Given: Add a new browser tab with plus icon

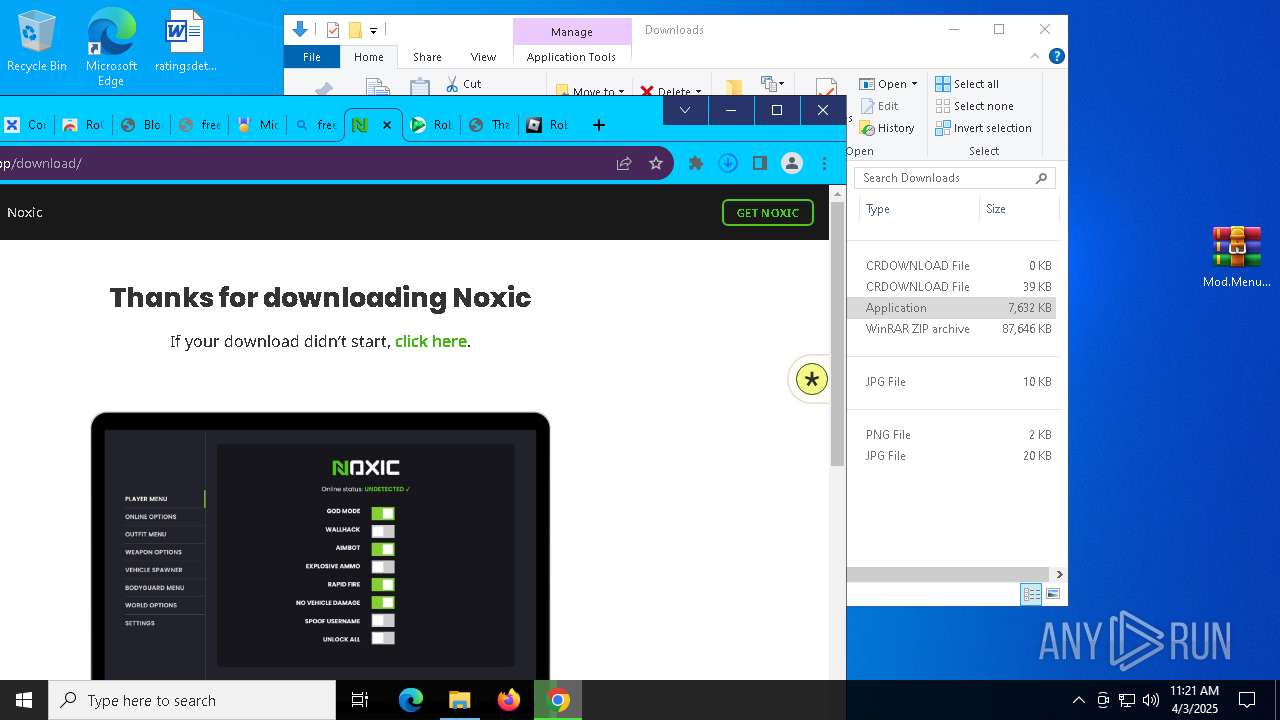Looking at the screenshot, I should (x=599, y=125).
